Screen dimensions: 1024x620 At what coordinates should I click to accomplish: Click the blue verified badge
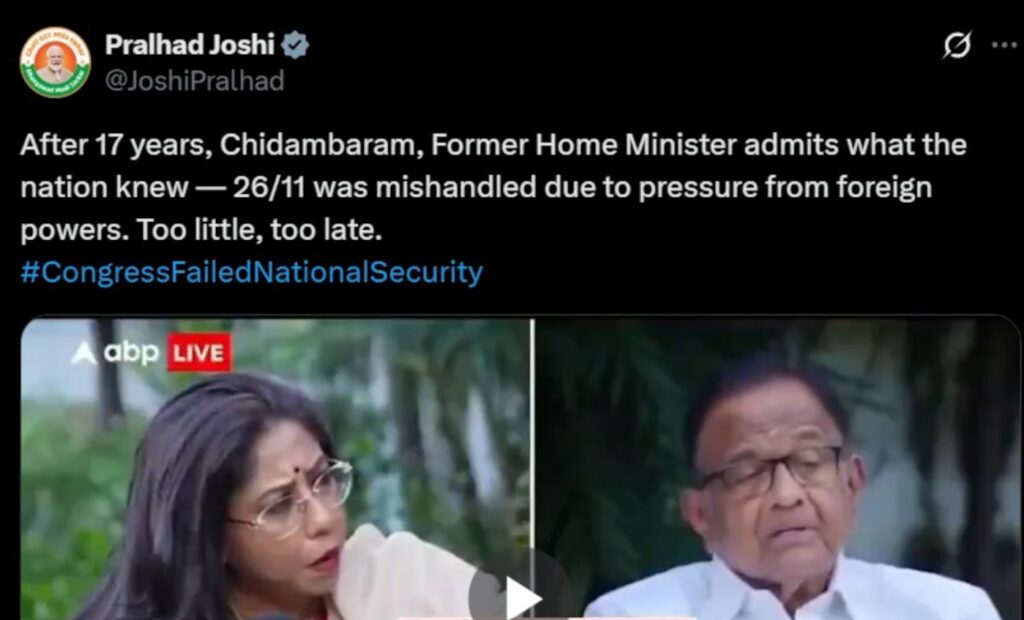[x=295, y=45]
